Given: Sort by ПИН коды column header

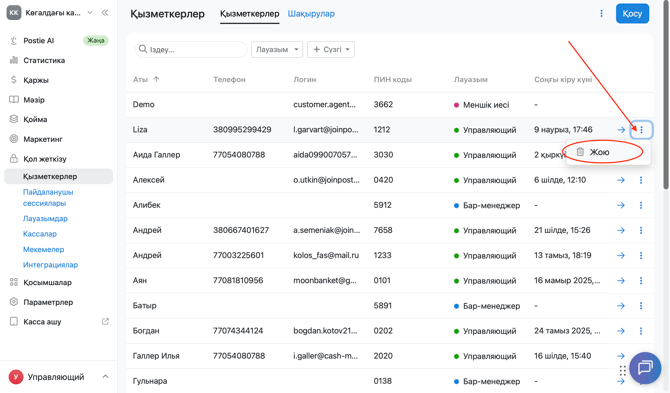Looking at the screenshot, I should pyautogui.click(x=393, y=79).
